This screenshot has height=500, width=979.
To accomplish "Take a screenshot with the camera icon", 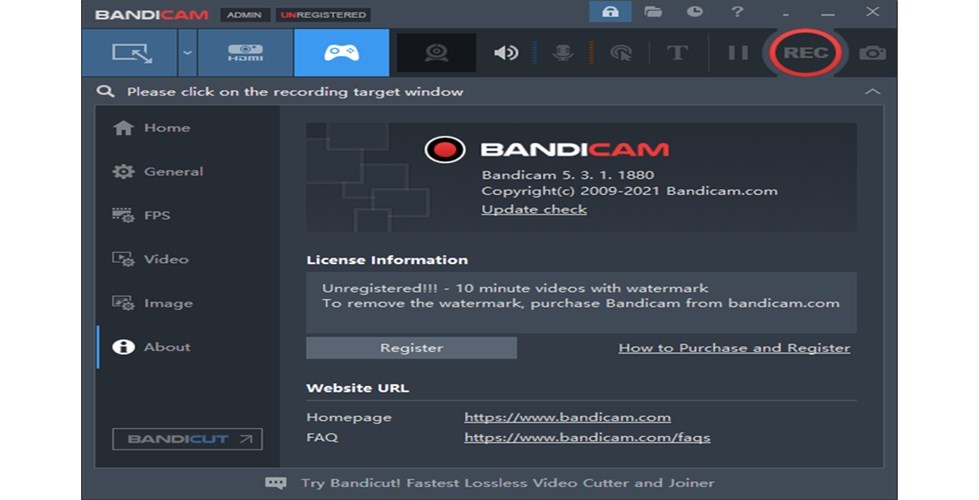I will 872,53.
